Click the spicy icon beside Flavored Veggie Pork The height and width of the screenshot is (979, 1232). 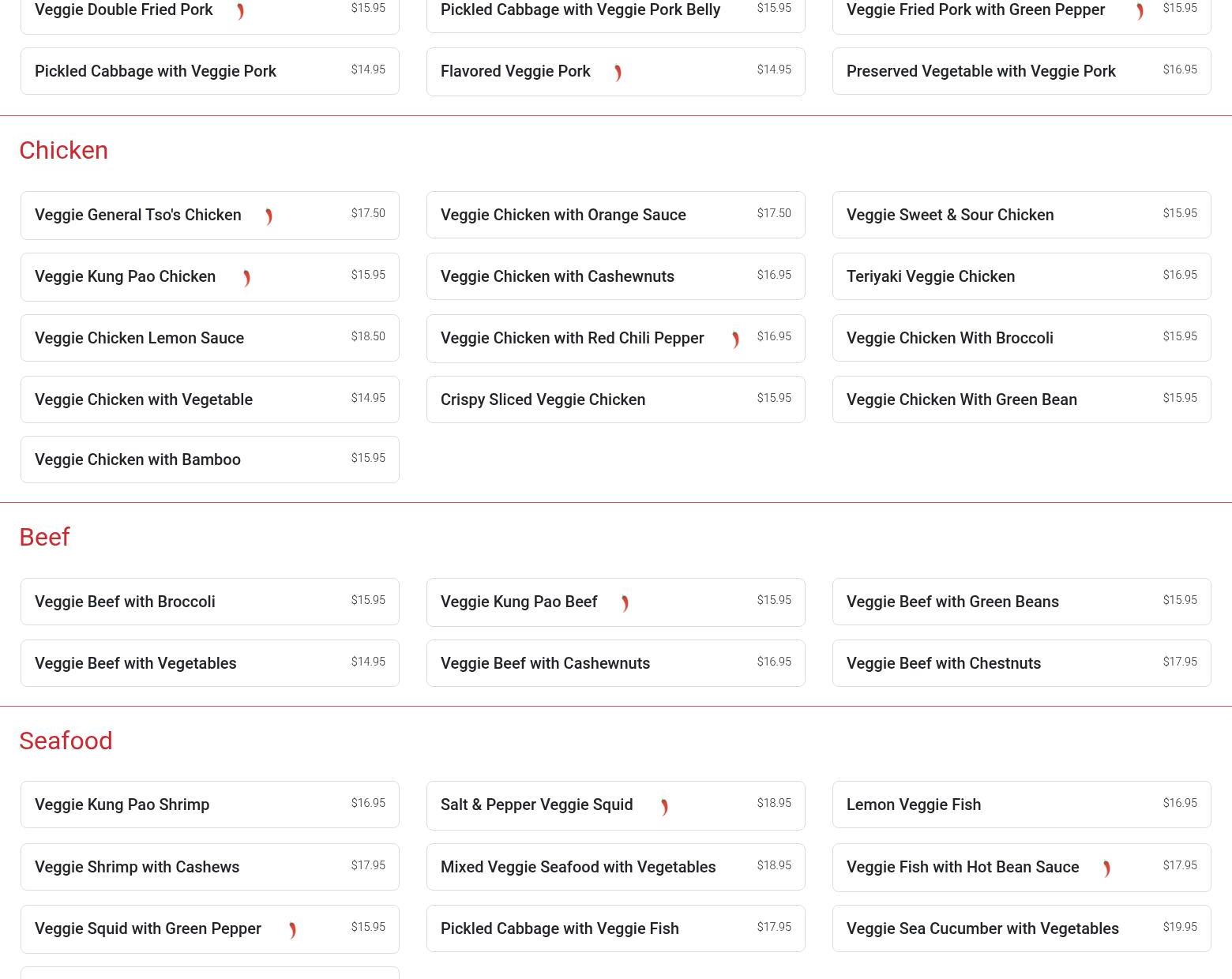(618, 73)
